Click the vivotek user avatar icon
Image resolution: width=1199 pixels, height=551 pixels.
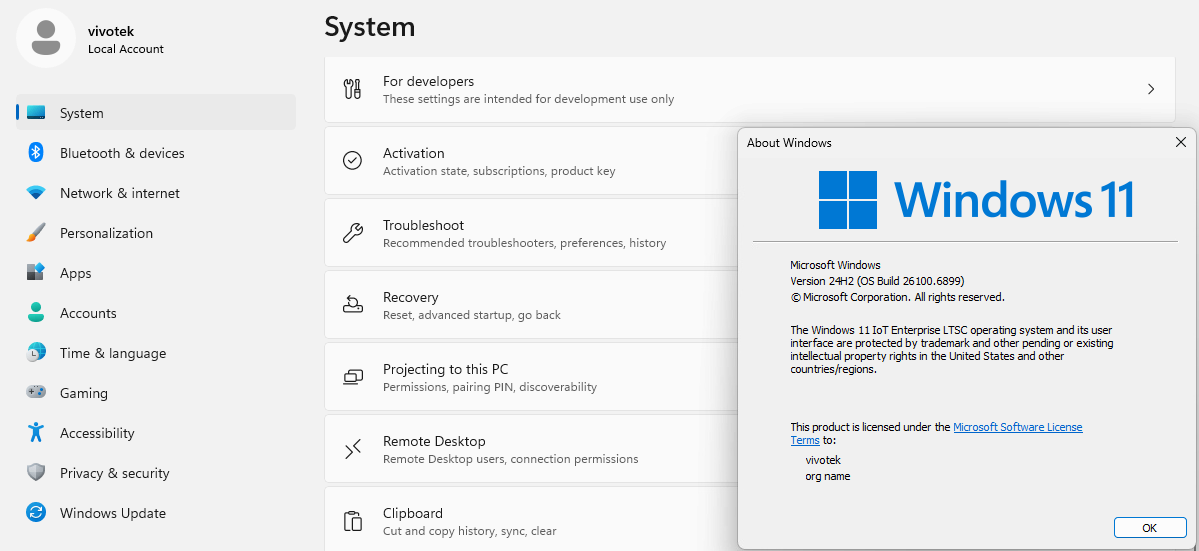pos(46,38)
